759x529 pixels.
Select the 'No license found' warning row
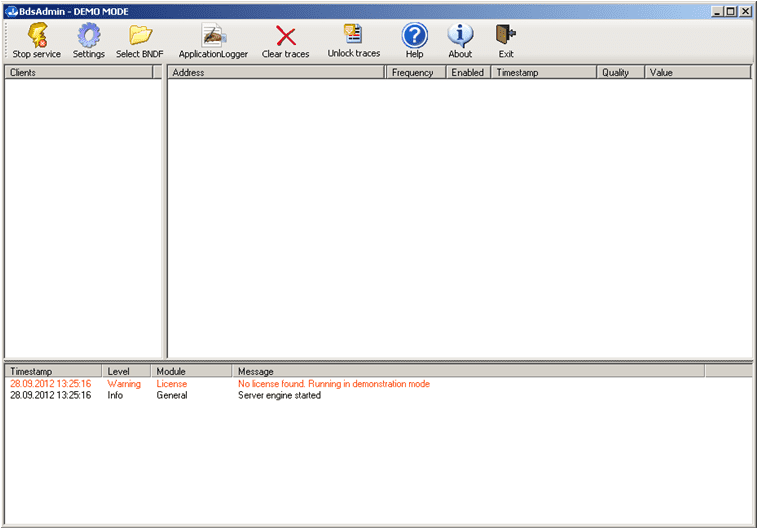tap(333, 384)
